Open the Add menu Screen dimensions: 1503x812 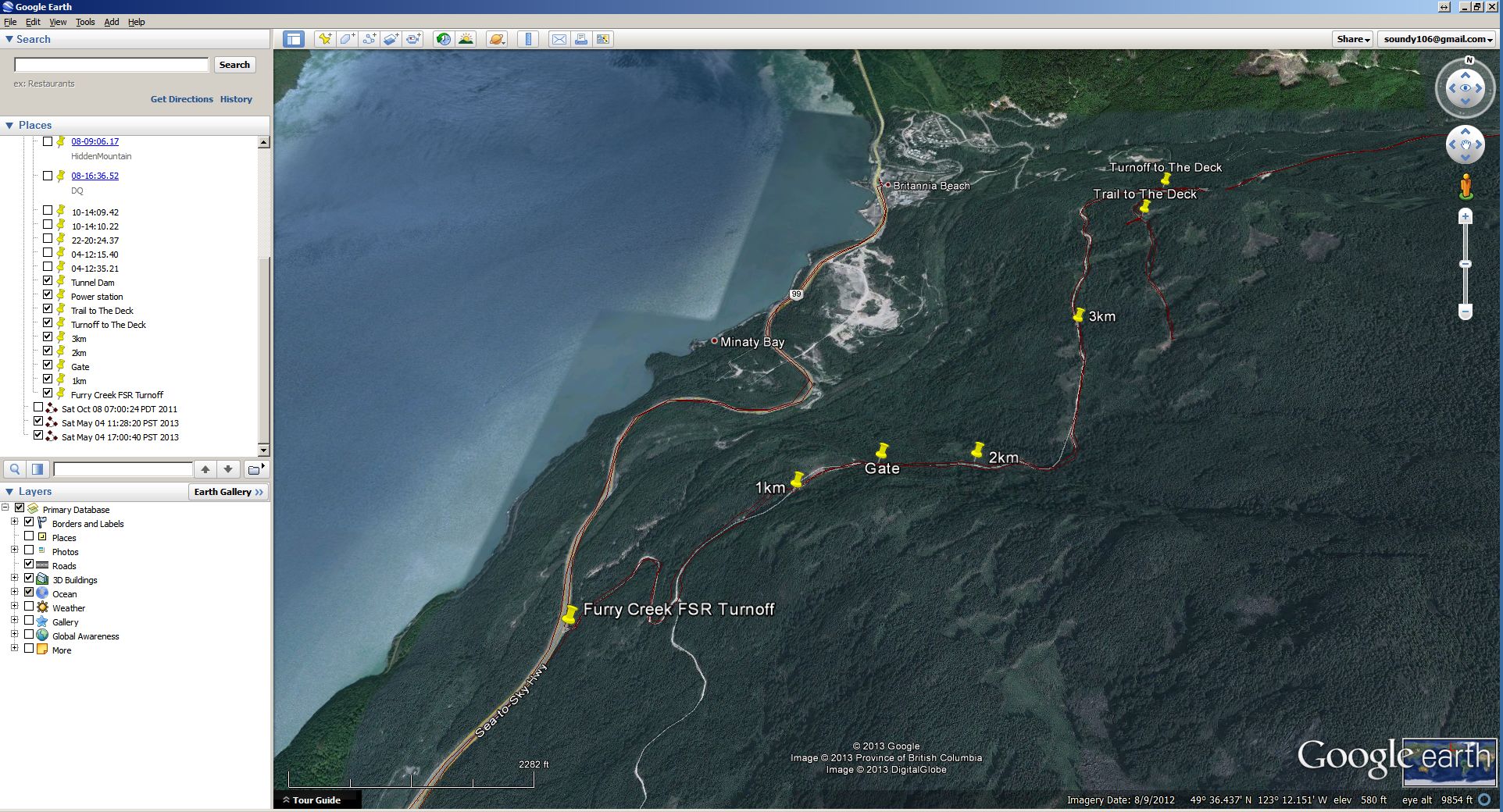click(x=112, y=22)
